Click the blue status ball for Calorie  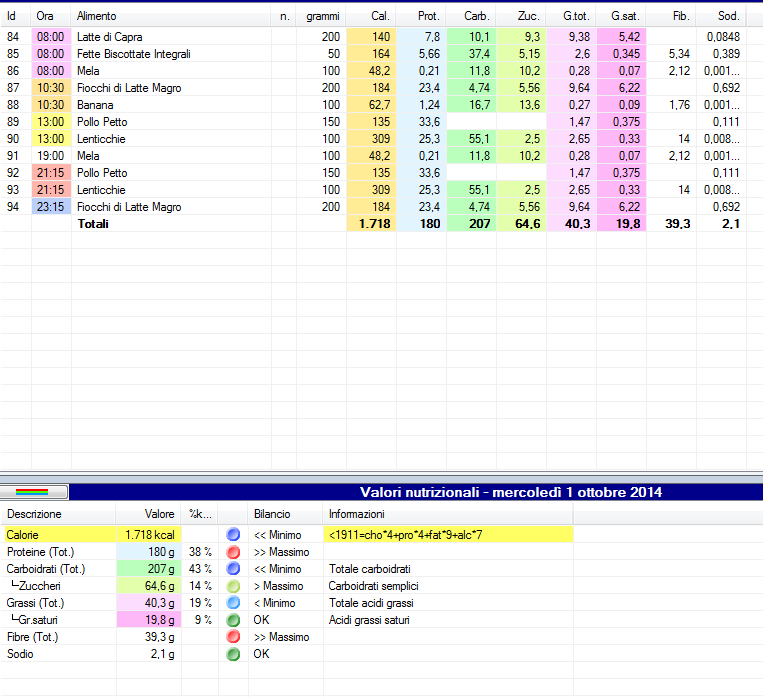233,535
